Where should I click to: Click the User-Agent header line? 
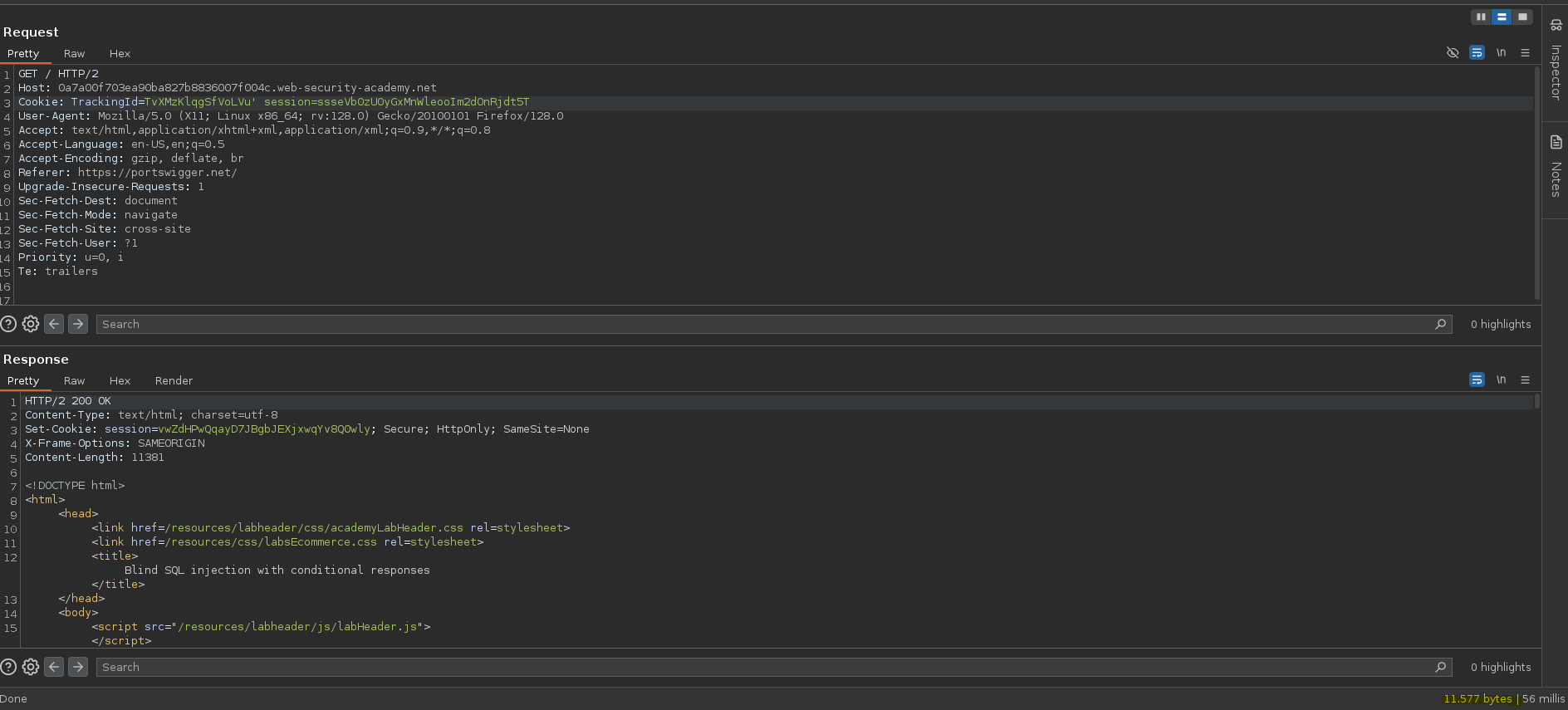(291, 116)
